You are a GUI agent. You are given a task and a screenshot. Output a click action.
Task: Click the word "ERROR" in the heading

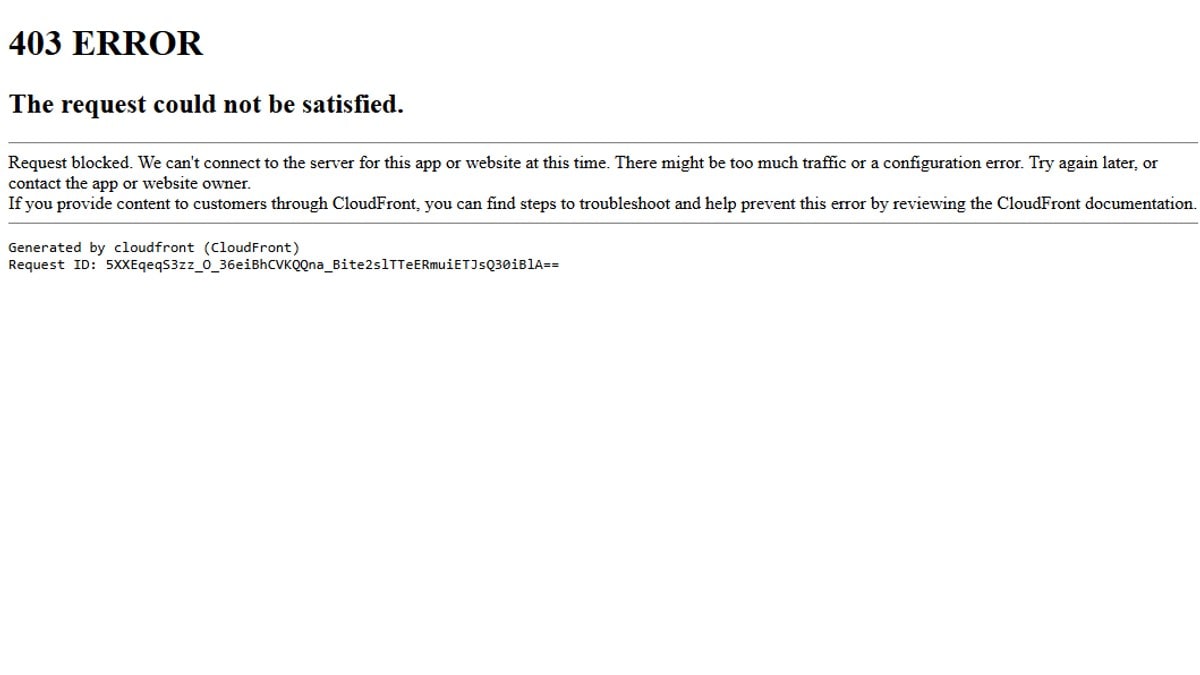click(x=139, y=43)
